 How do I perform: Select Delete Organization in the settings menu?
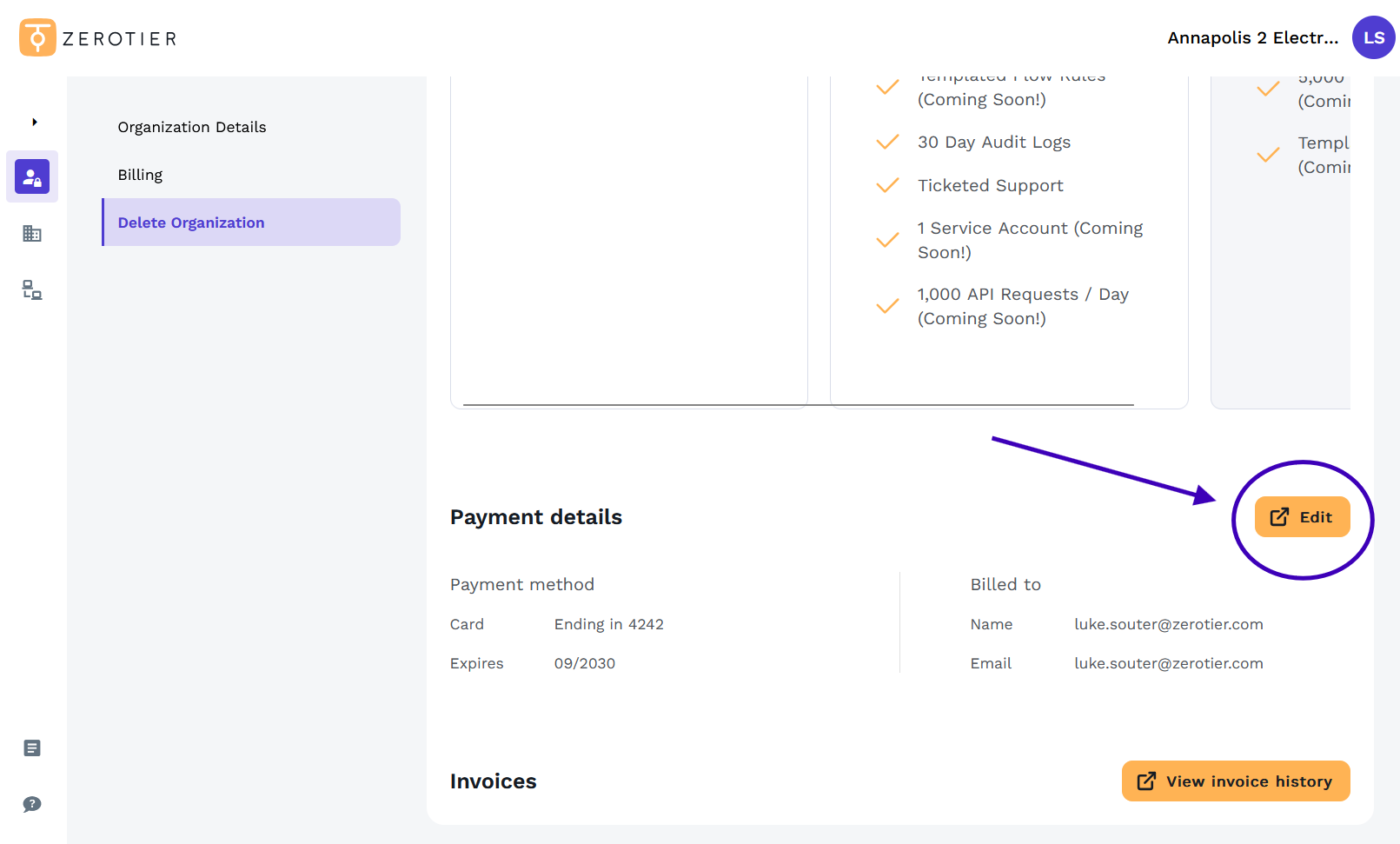[191, 222]
